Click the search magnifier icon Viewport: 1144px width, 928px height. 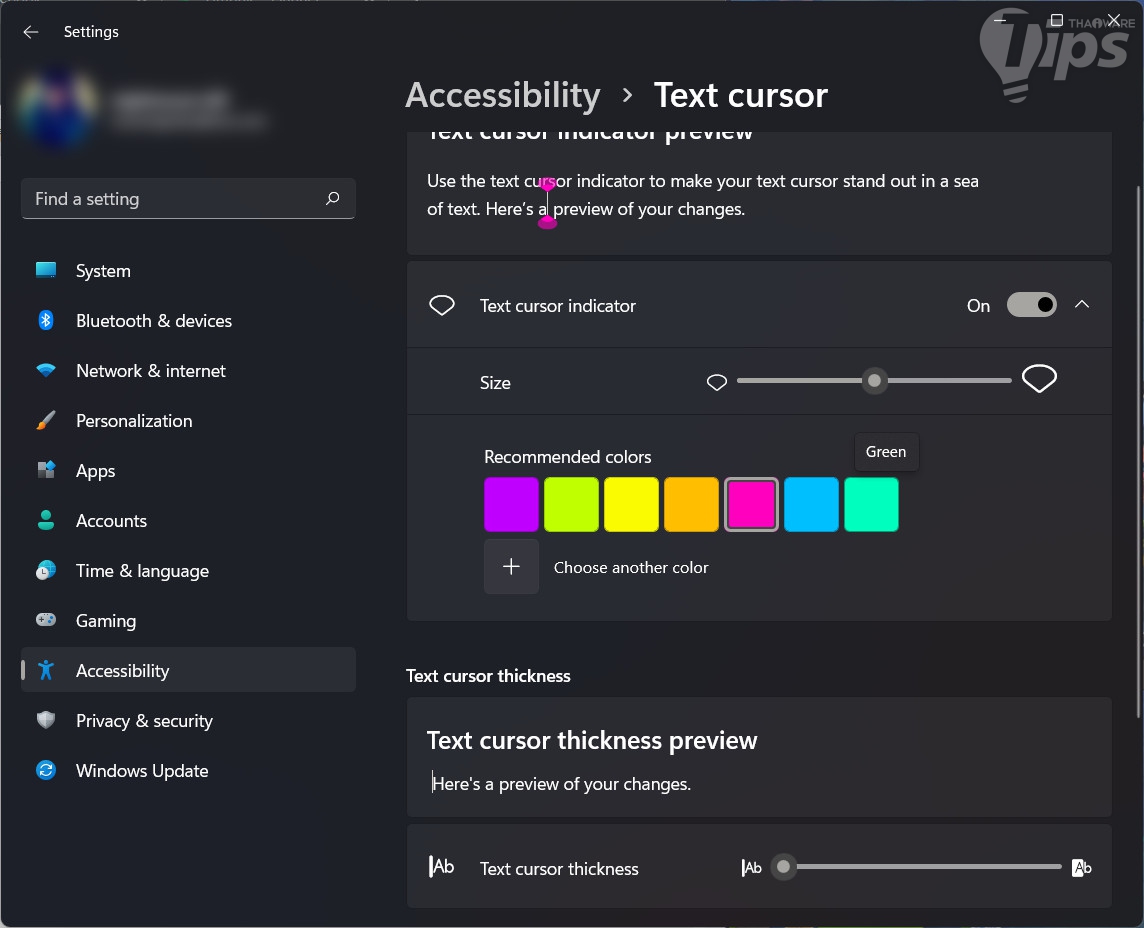pyautogui.click(x=333, y=198)
